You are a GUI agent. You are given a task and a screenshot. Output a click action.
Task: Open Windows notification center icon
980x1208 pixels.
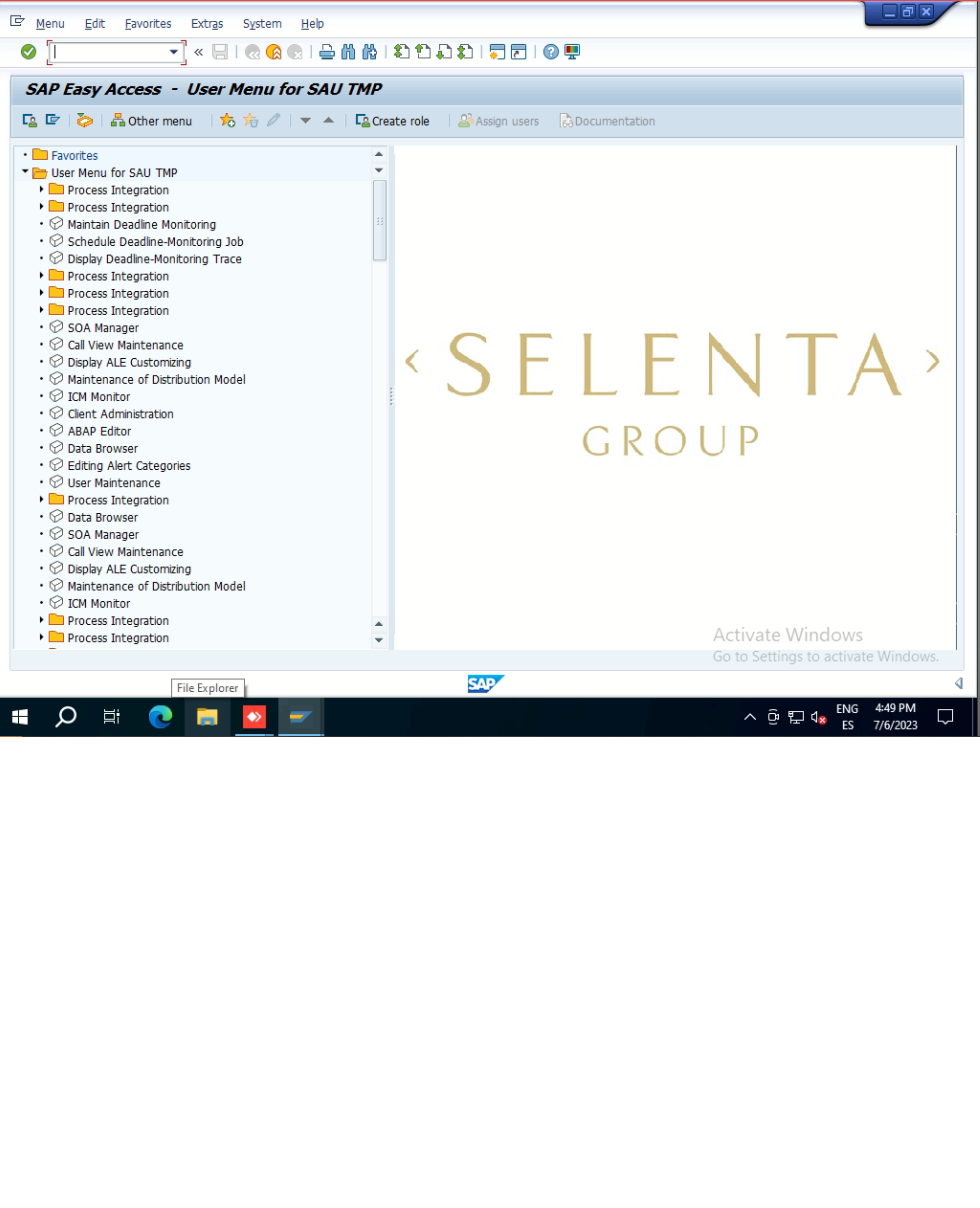click(x=945, y=717)
